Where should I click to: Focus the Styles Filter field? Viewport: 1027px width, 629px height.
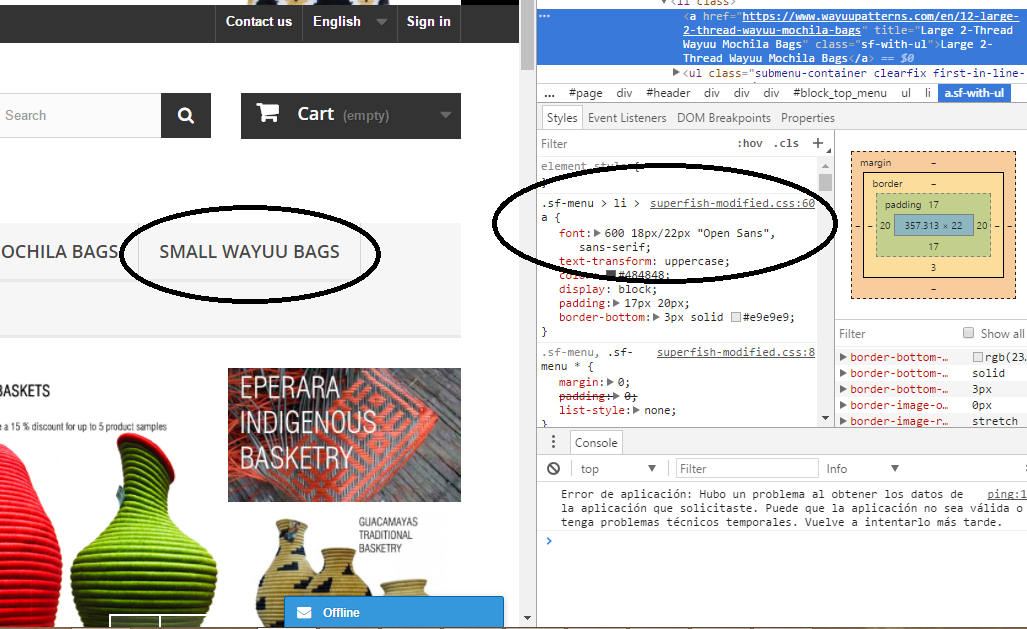635,143
